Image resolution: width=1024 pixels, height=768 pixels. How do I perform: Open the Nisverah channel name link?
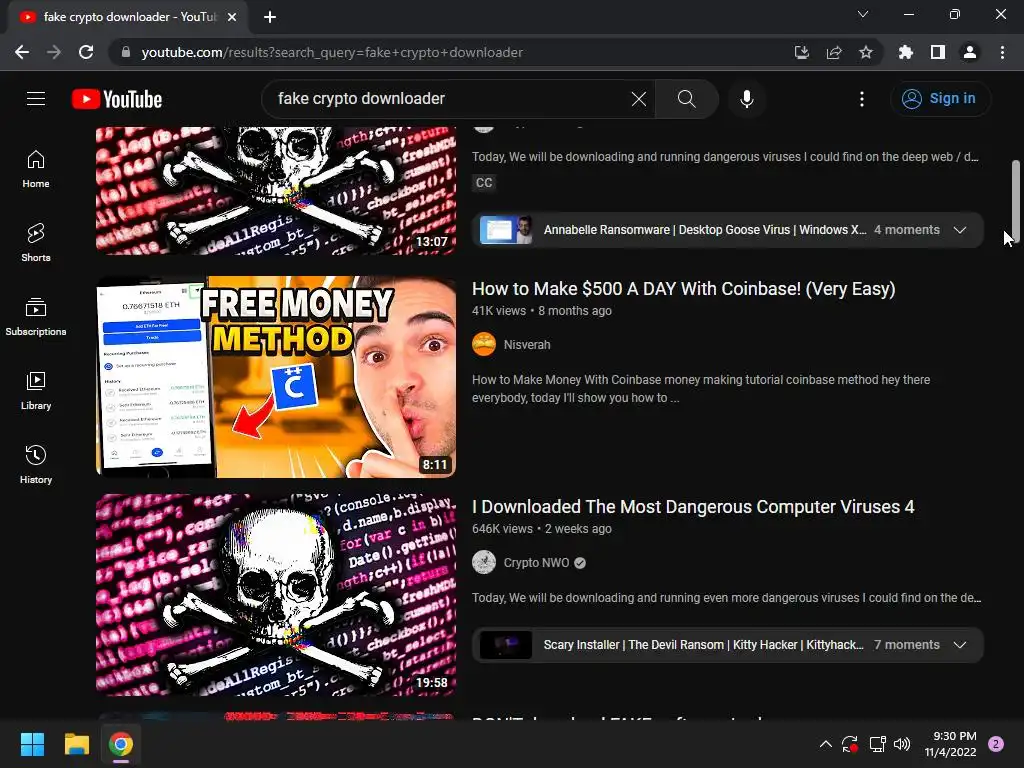coord(527,344)
